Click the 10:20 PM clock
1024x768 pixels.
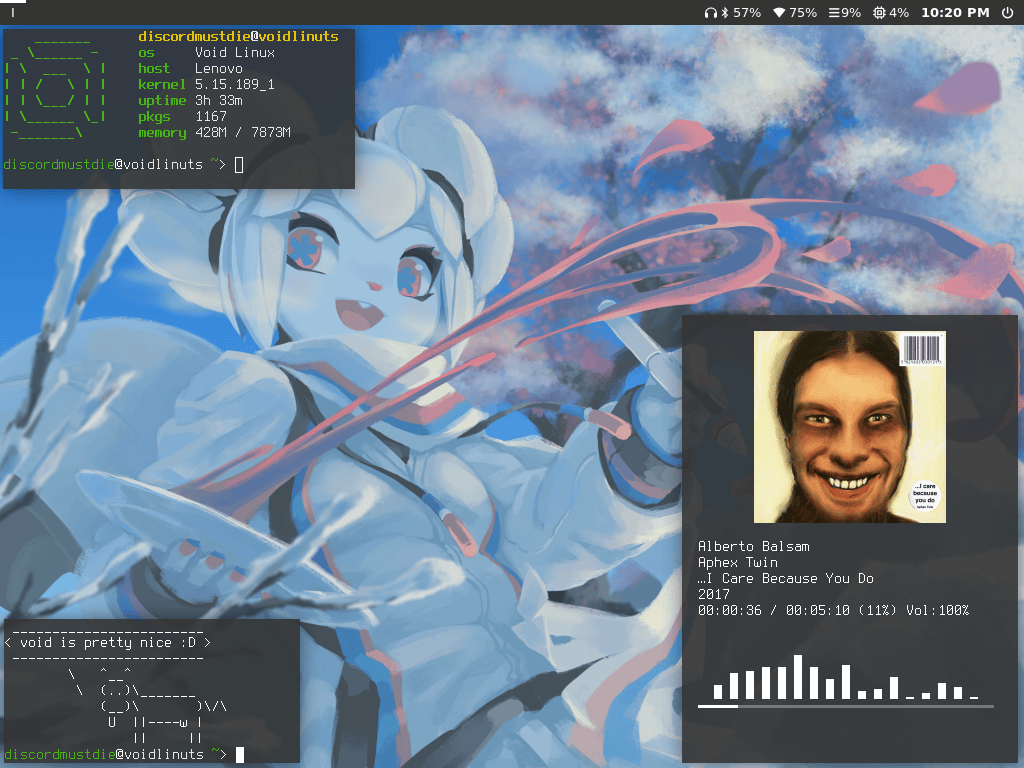954,13
